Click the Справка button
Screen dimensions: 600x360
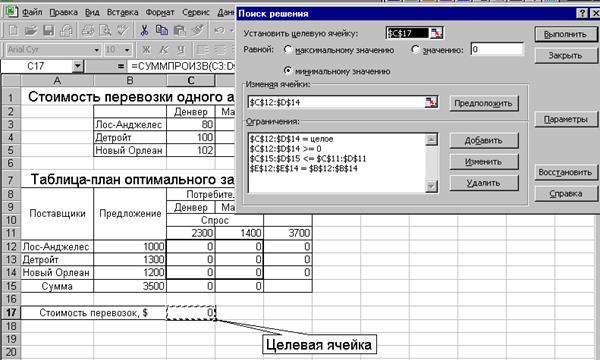point(565,194)
